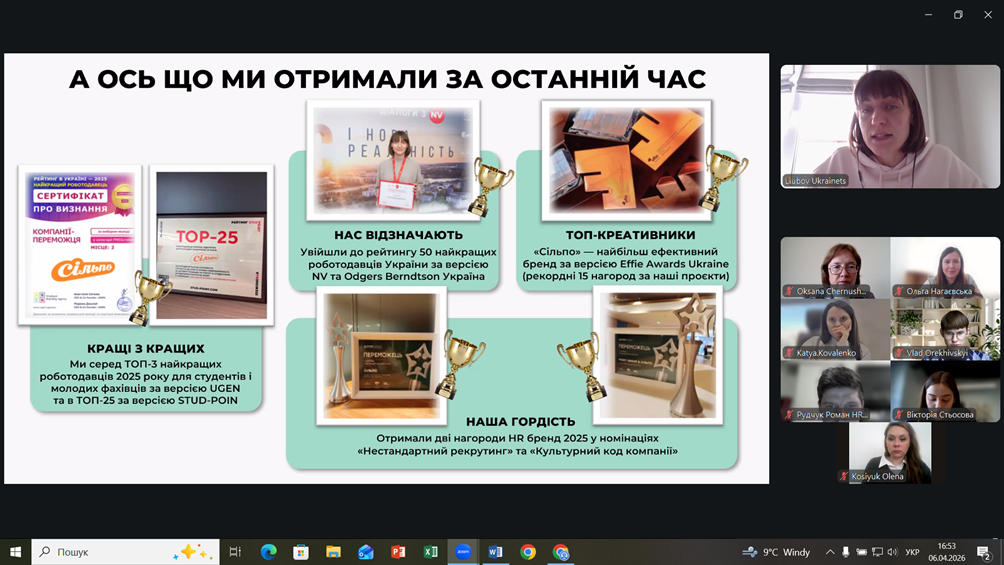Screen dimensions: 1004x565
Task: Open File Explorer from the taskbar
Action: coord(333,552)
